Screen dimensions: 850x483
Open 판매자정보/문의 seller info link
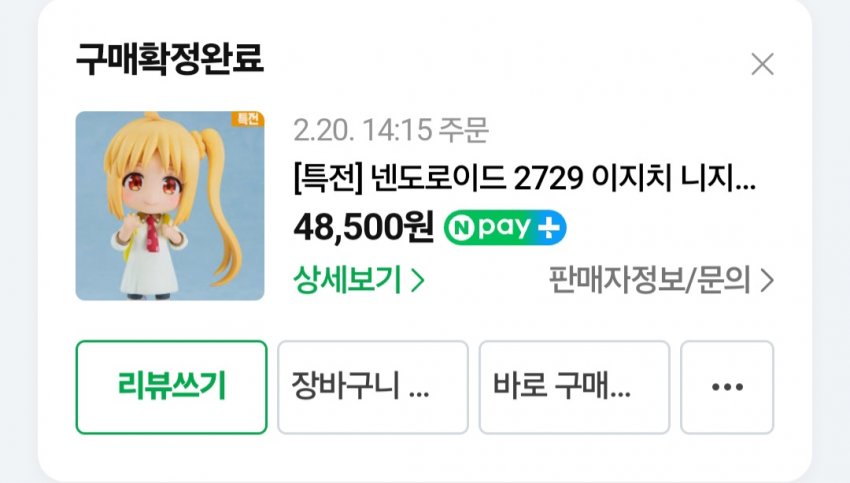(x=661, y=280)
